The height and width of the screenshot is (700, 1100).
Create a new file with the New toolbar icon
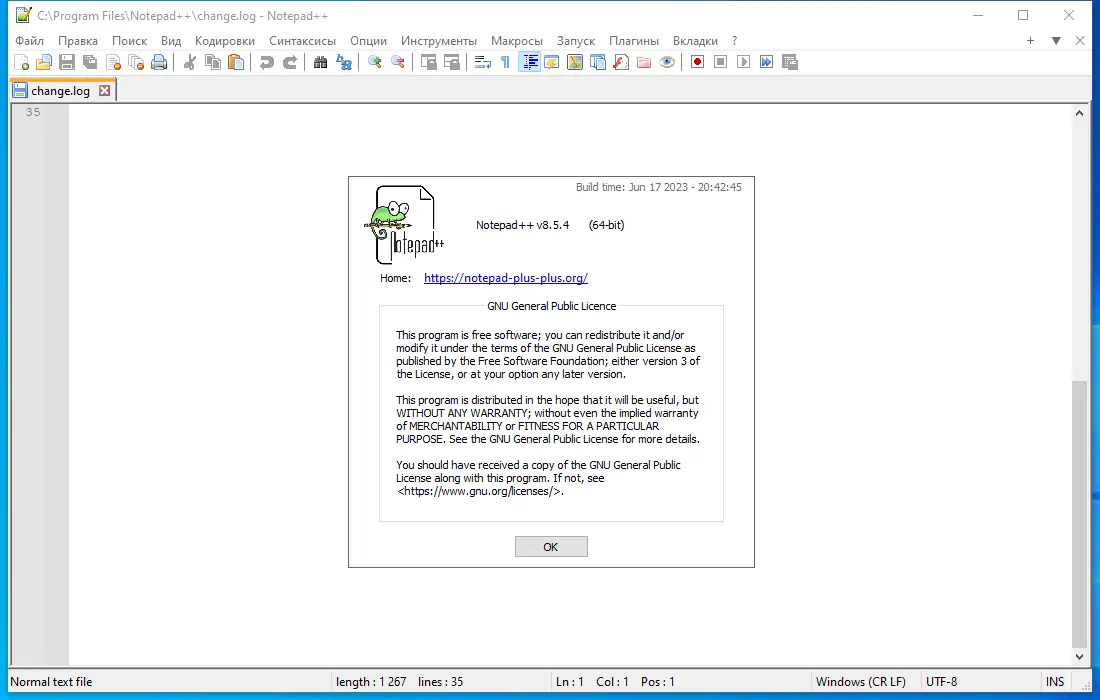[22, 62]
